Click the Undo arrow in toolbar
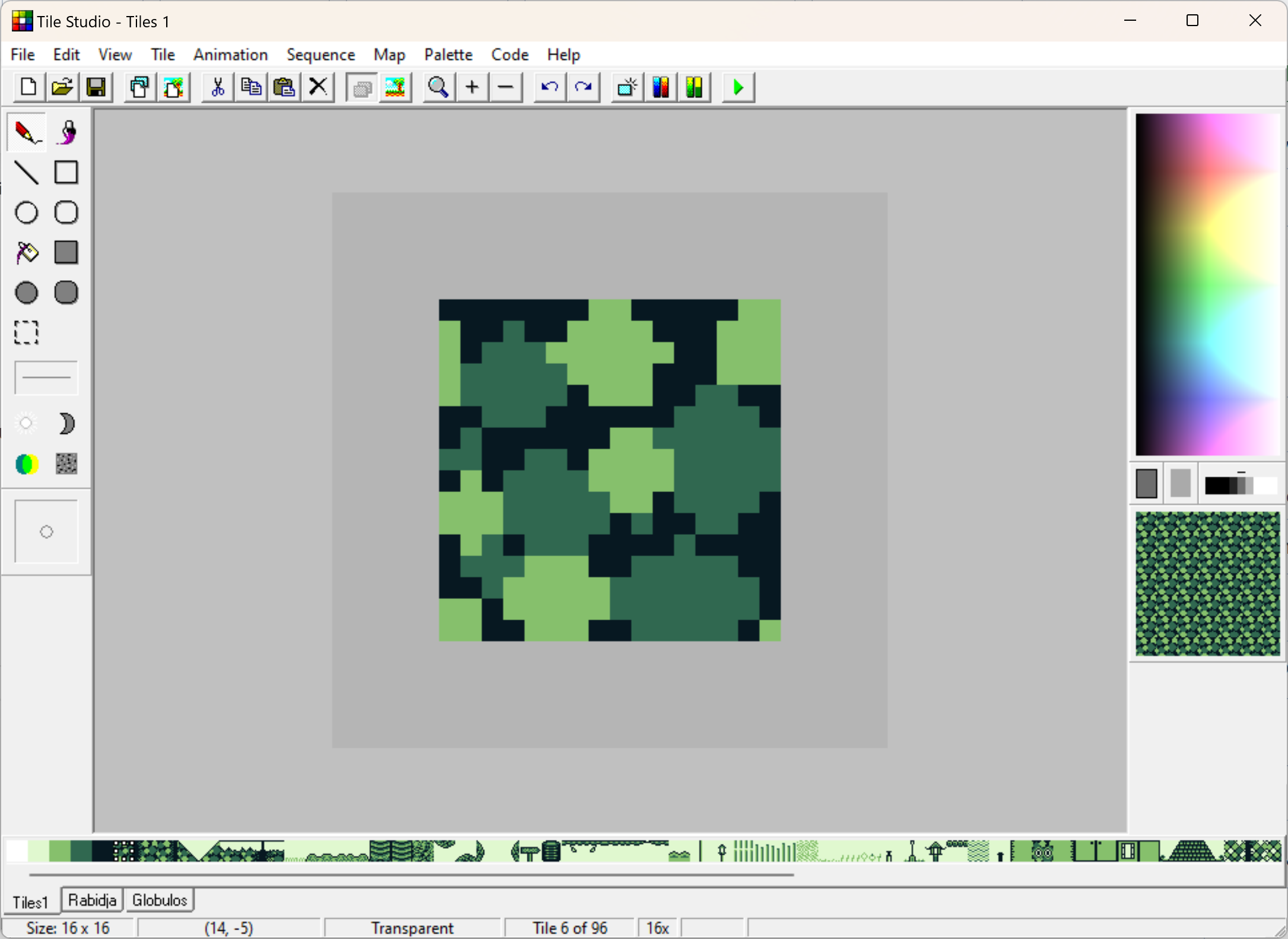This screenshot has width=1288, height=939. (549, 88)
